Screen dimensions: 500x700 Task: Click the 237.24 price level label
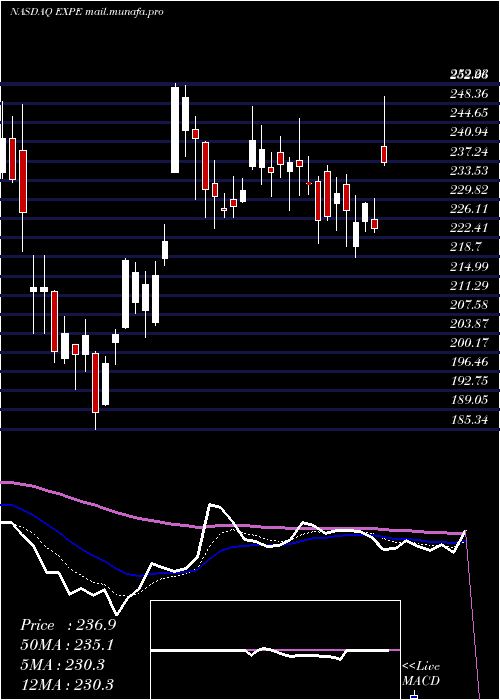[469, 152]
